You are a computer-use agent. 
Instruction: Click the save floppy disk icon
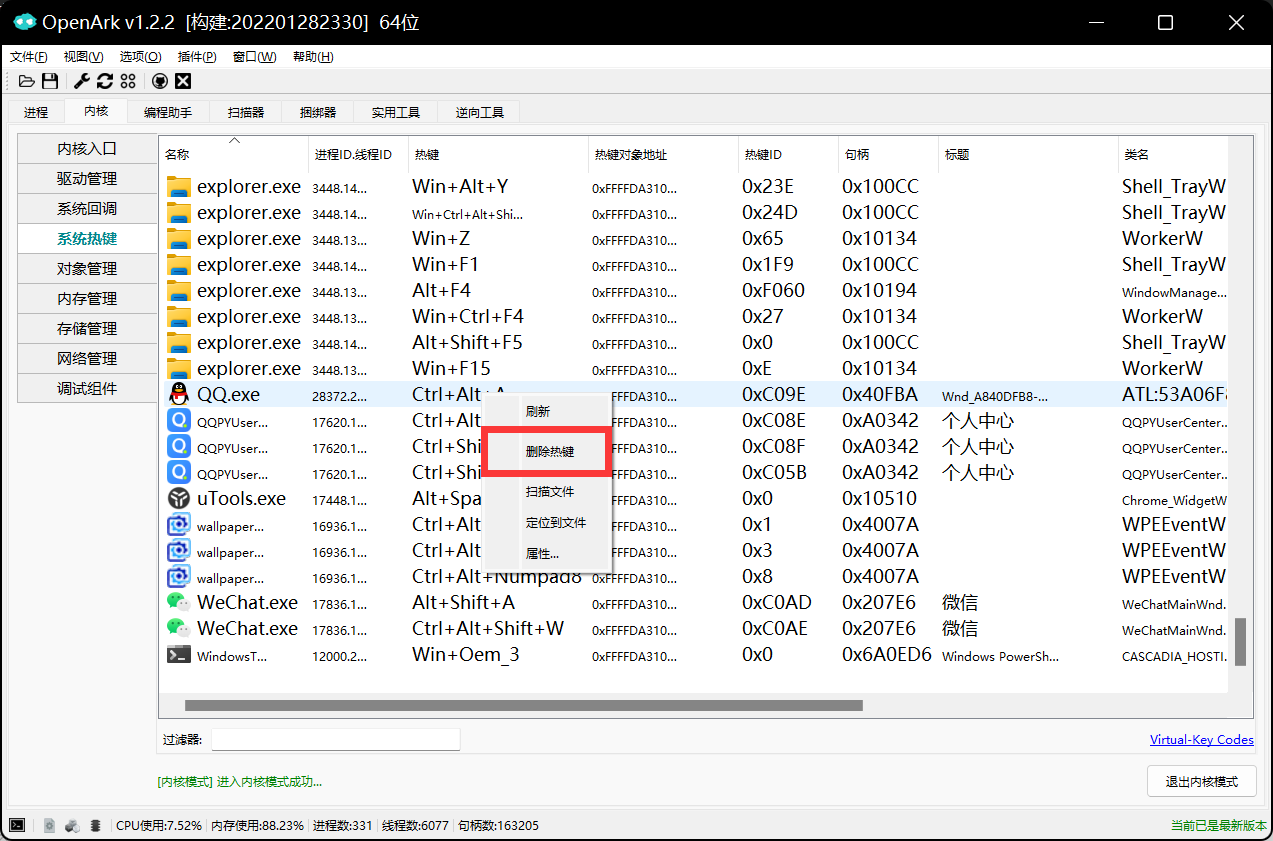[50, 81]
